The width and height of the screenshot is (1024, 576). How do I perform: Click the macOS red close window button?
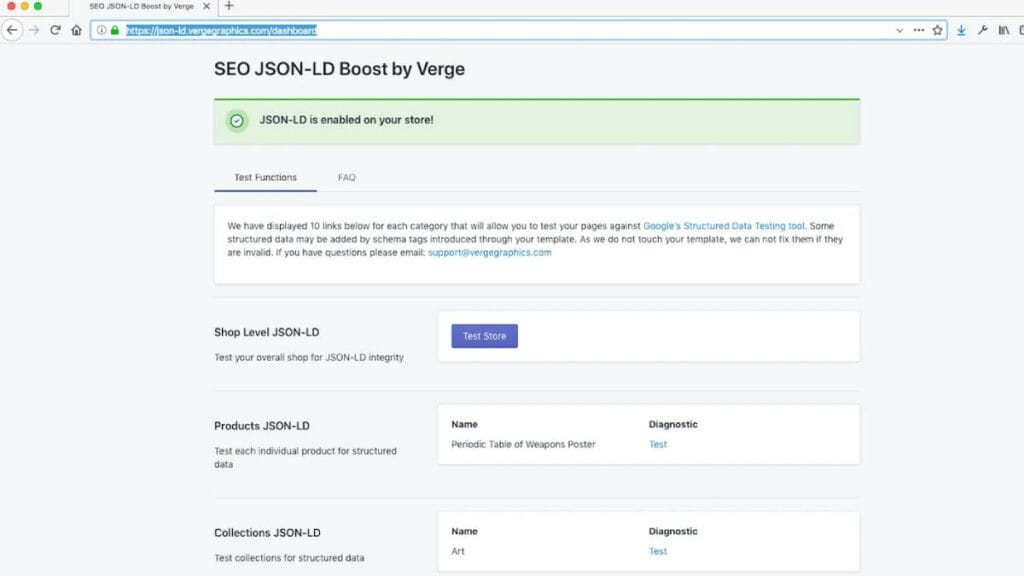point(11,6)
